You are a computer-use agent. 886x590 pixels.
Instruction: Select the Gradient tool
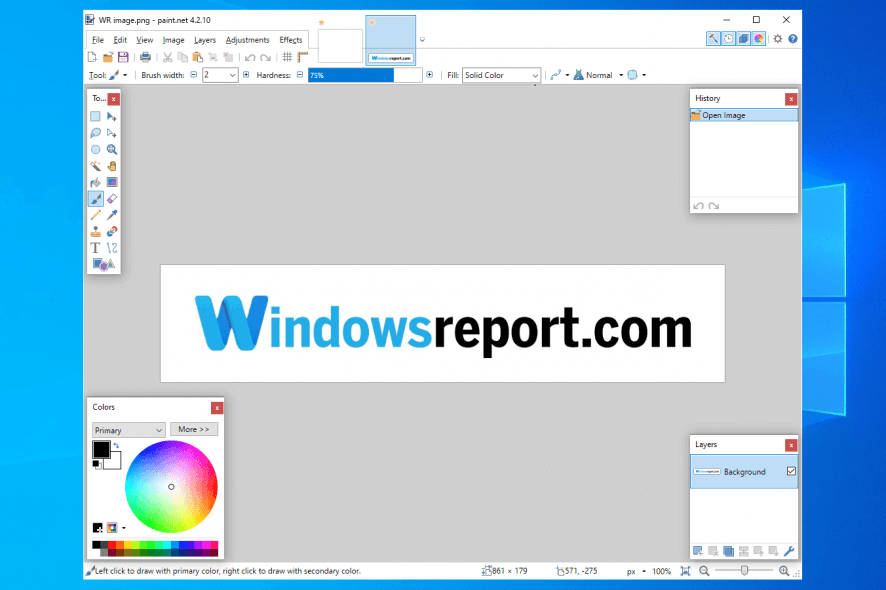coord(112,182)
